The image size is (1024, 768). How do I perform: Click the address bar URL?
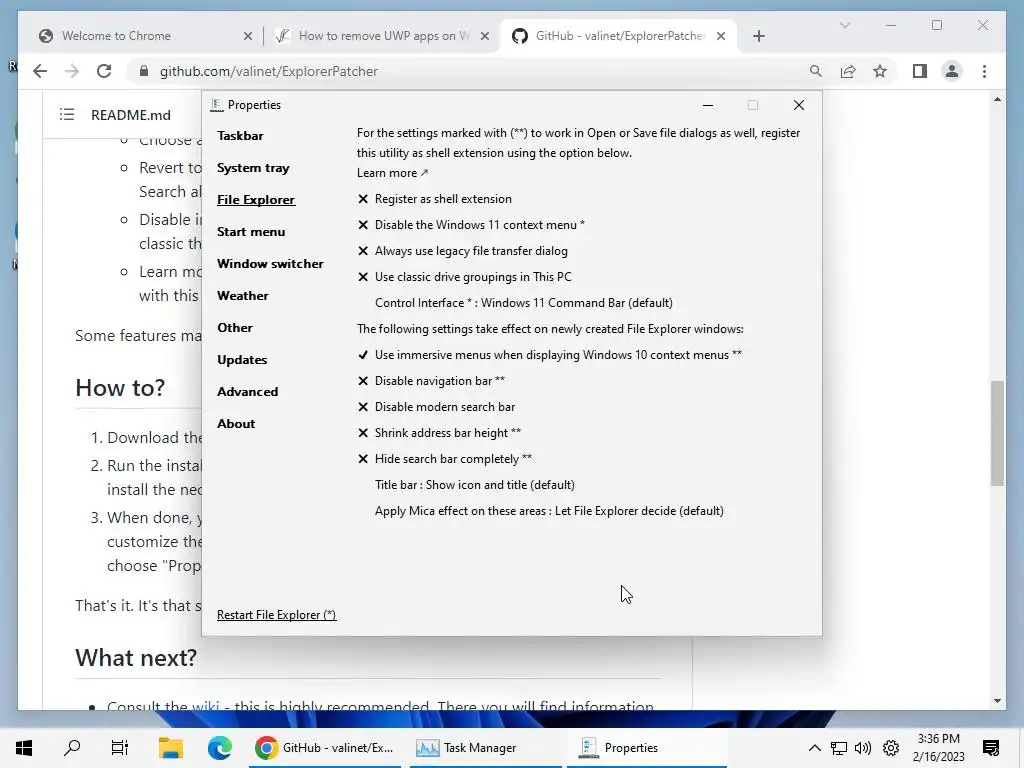point(269,71)
